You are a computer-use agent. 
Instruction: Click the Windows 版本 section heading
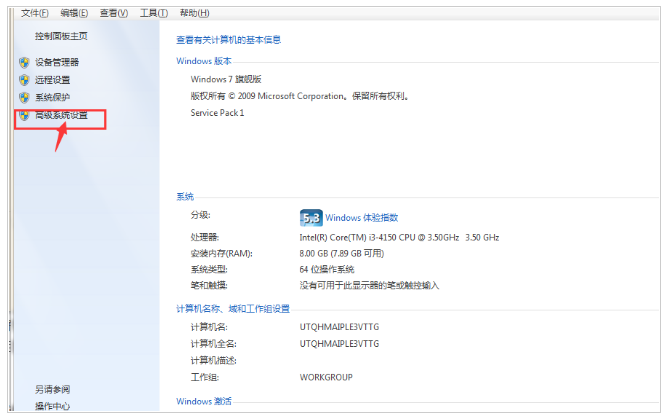[x=204, y=61]
